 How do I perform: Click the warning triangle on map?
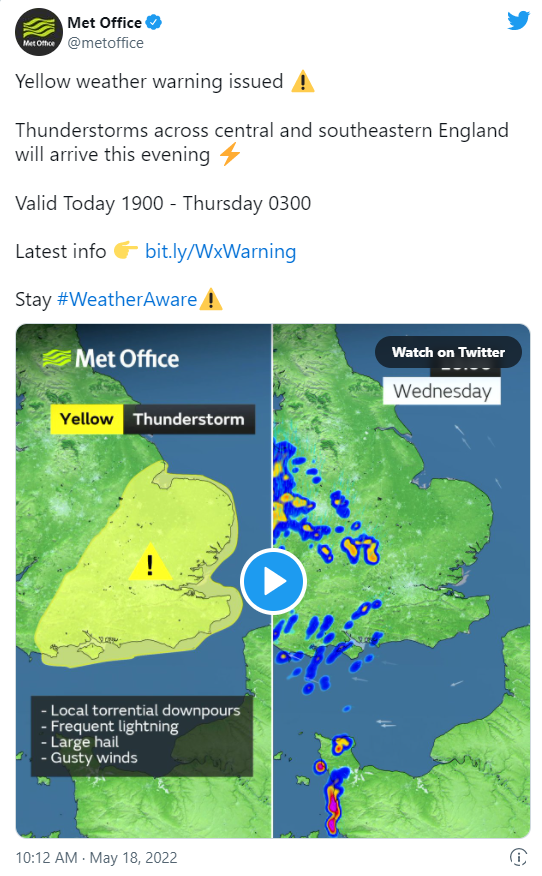coord(150,562)
